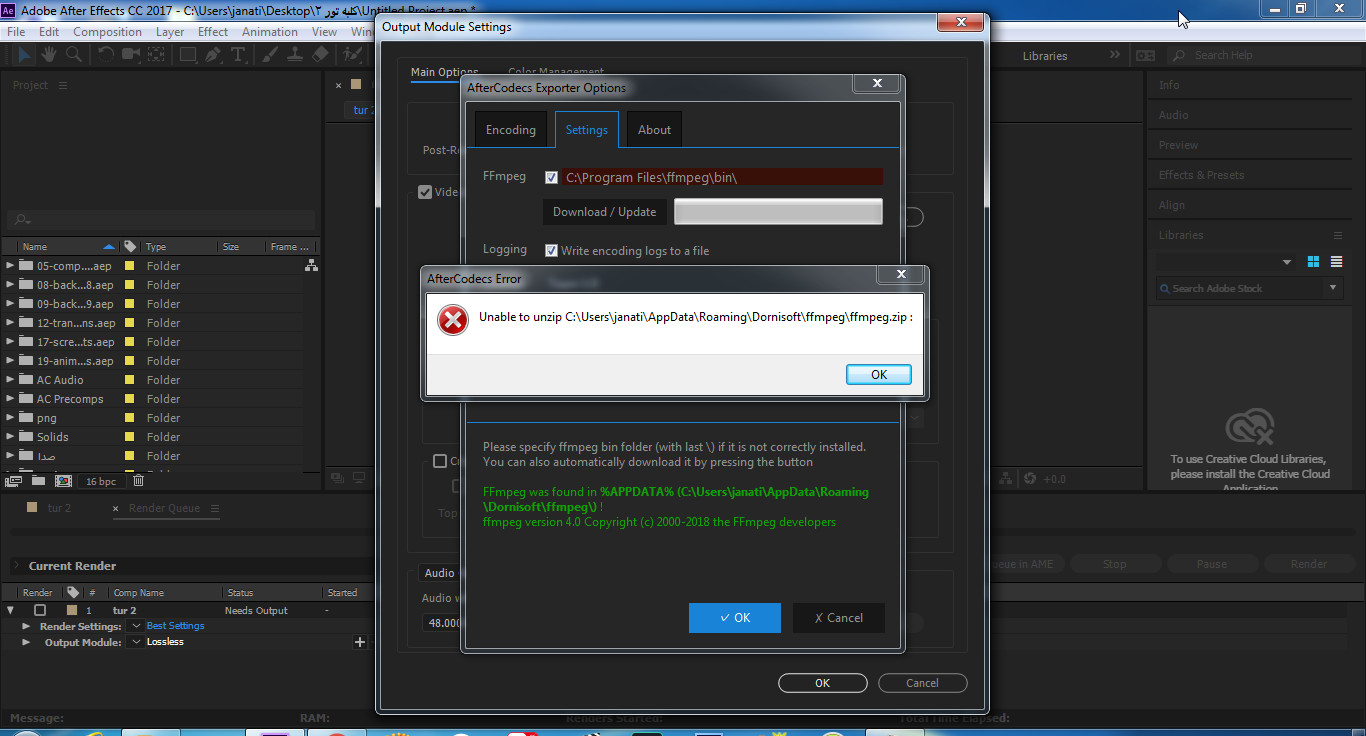Toggle Write encoding logs to a file
1366x736 pixels.
pos(551,250)
